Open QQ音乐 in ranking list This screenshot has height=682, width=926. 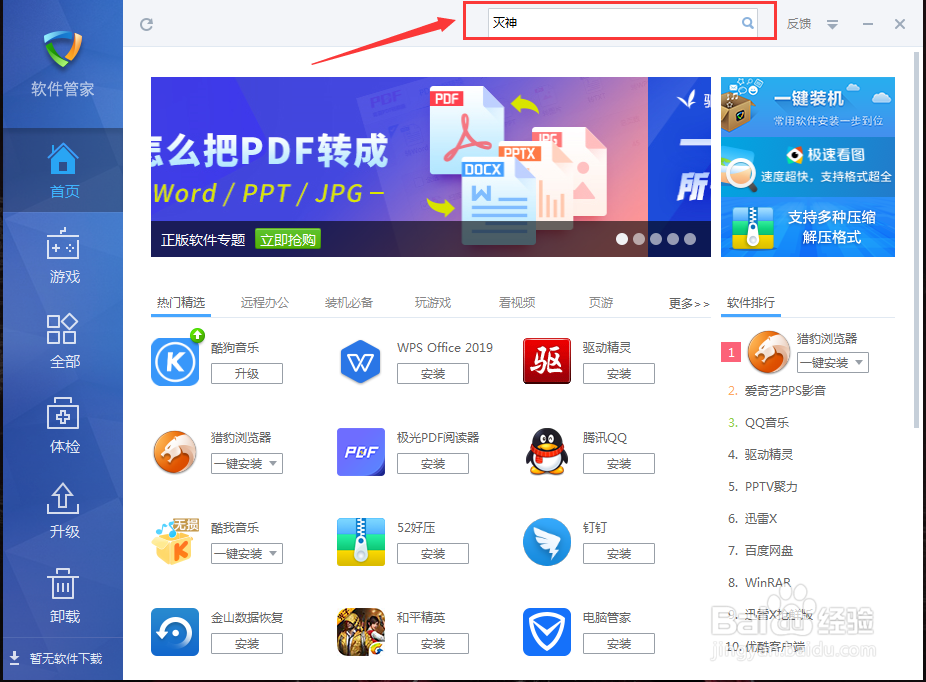[x=767, y=423]
